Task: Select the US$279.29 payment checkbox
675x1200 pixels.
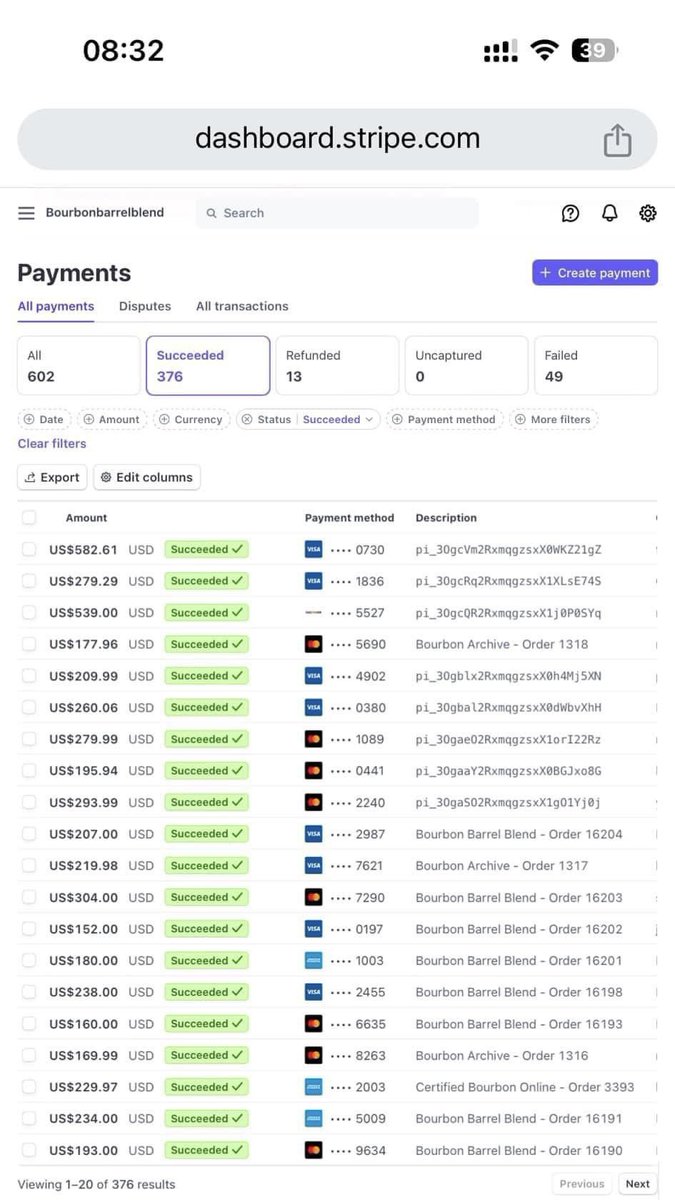Action: tap(29, 581)
